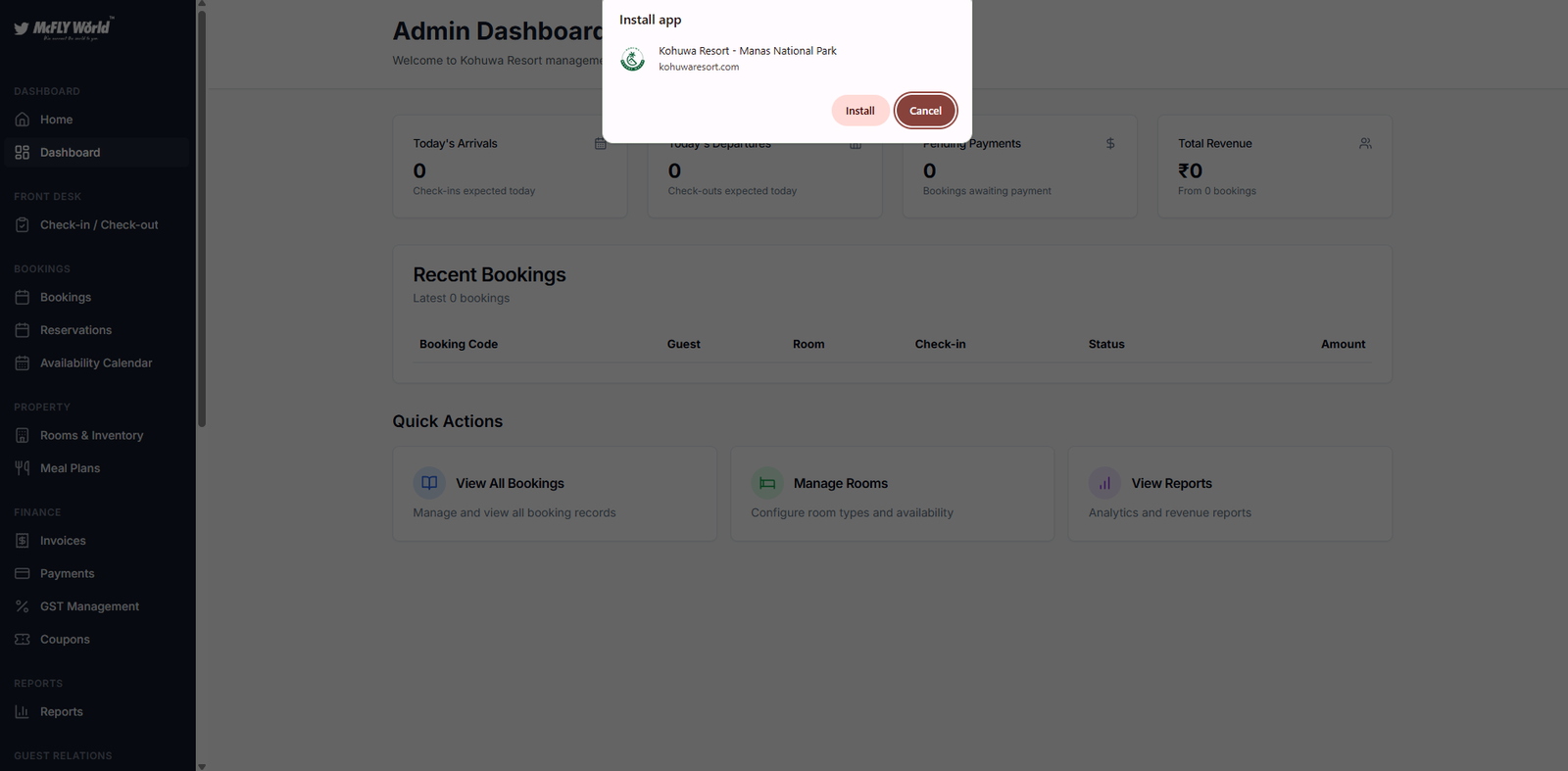Click the users icon on Total Revenue card
This screenshot has height=771, width=1568.
[x=1365, y=144]
